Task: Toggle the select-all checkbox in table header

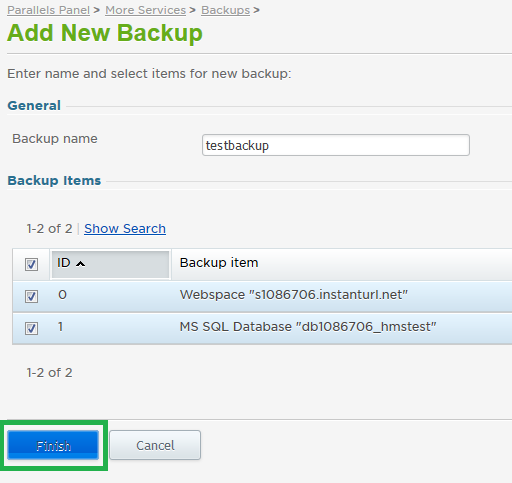Action: (x=31, y=264)
